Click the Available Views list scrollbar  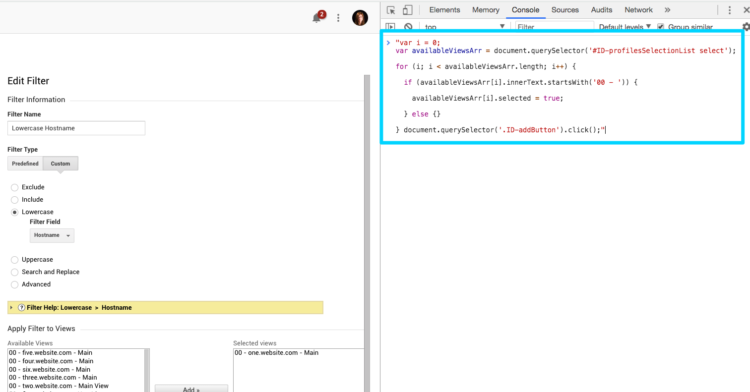click(x=147, y=370)
